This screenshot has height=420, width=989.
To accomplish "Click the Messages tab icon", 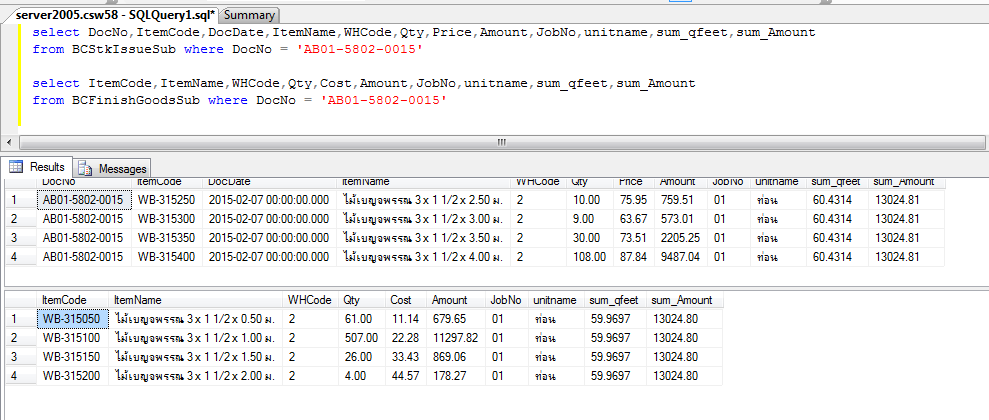I will pos(85,169).
